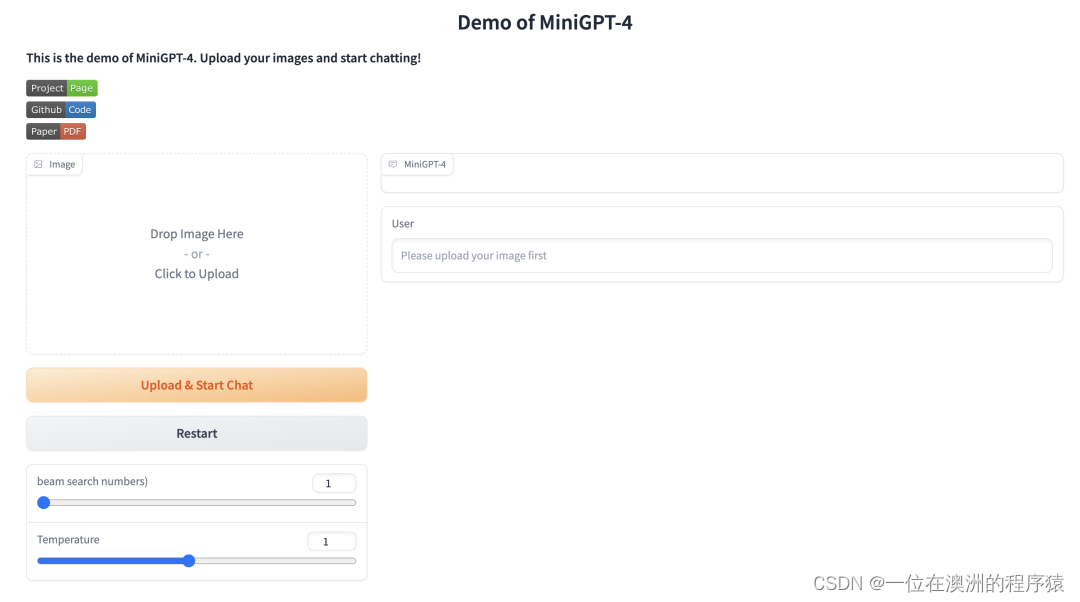
Task: Click the MiniGPT-4 chatbot output panel
Action: tap(722, 173)
